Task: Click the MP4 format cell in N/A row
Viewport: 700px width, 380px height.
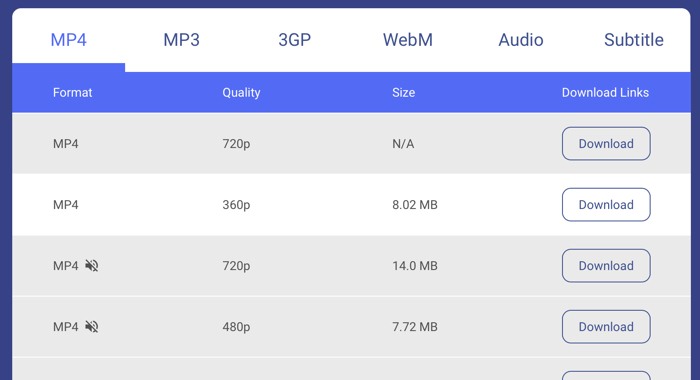Action: (x=66, y=144)
